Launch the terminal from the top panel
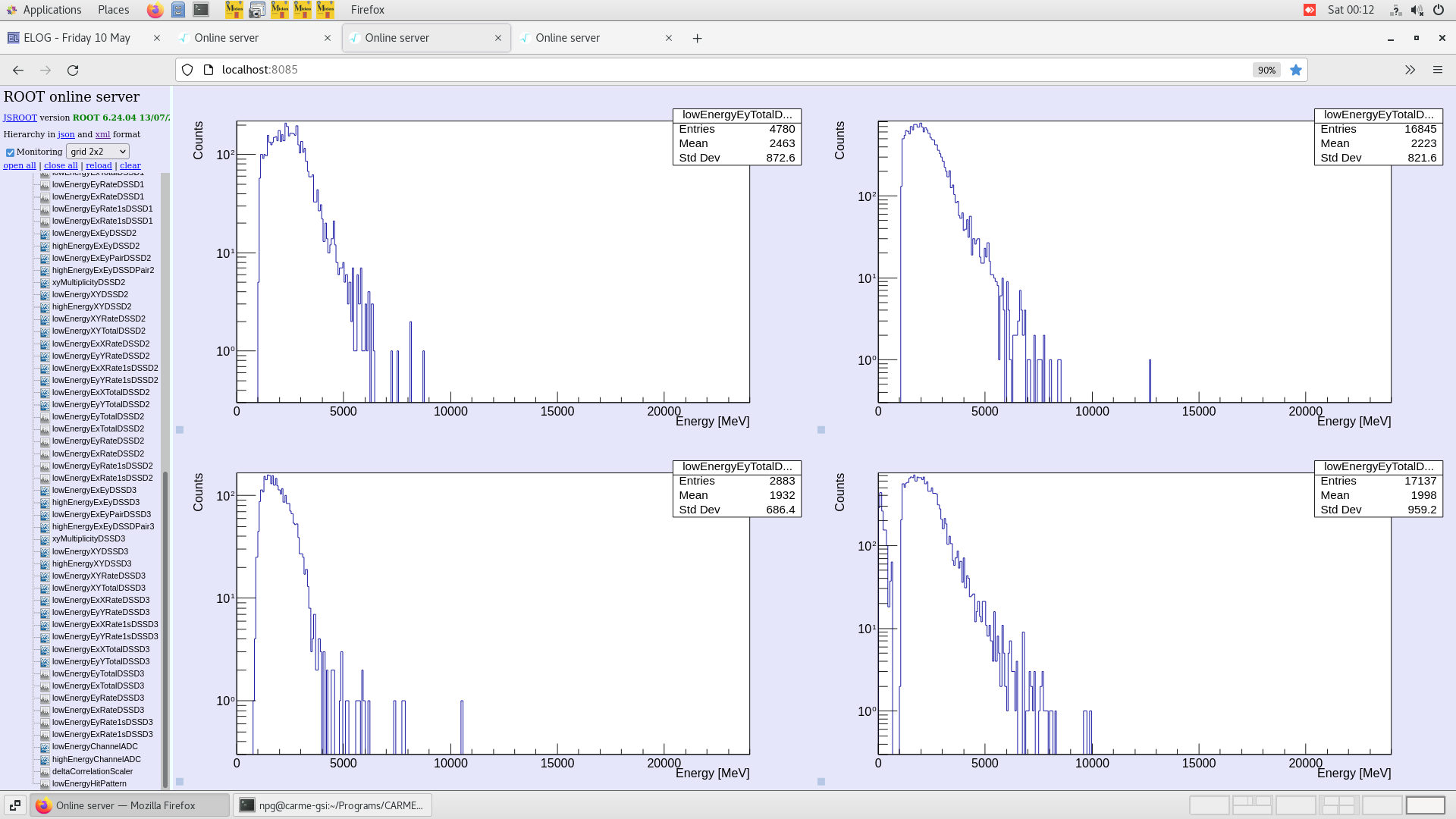Screen dimensions: 1456x819 pyautogui.click(x=200, y=10)
